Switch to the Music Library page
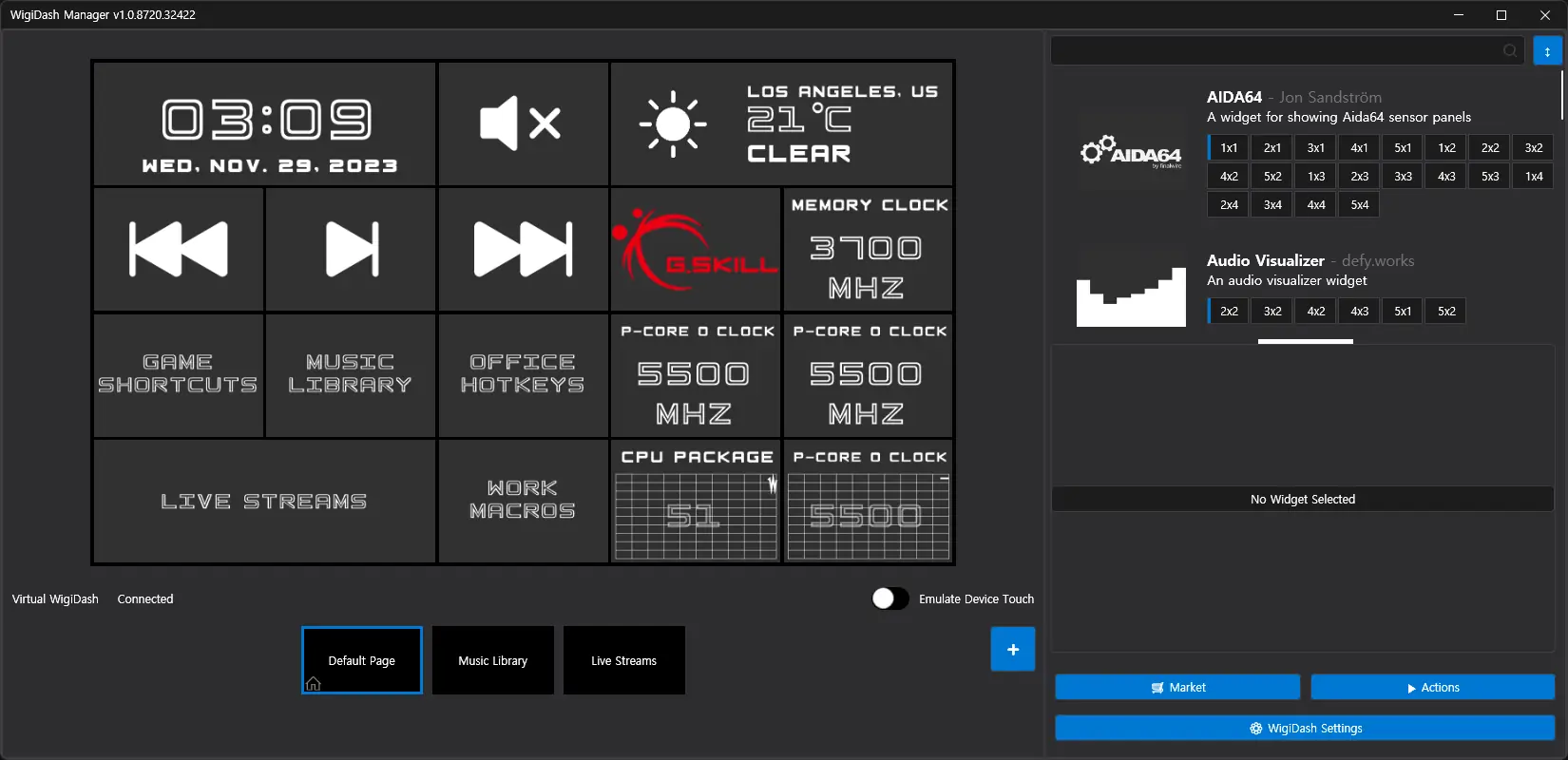The height and width of the screenshot is (760, 1568). pos(492,660)
